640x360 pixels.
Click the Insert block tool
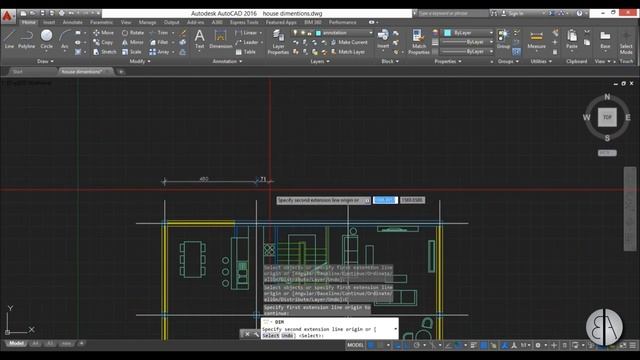pos(383,40)
